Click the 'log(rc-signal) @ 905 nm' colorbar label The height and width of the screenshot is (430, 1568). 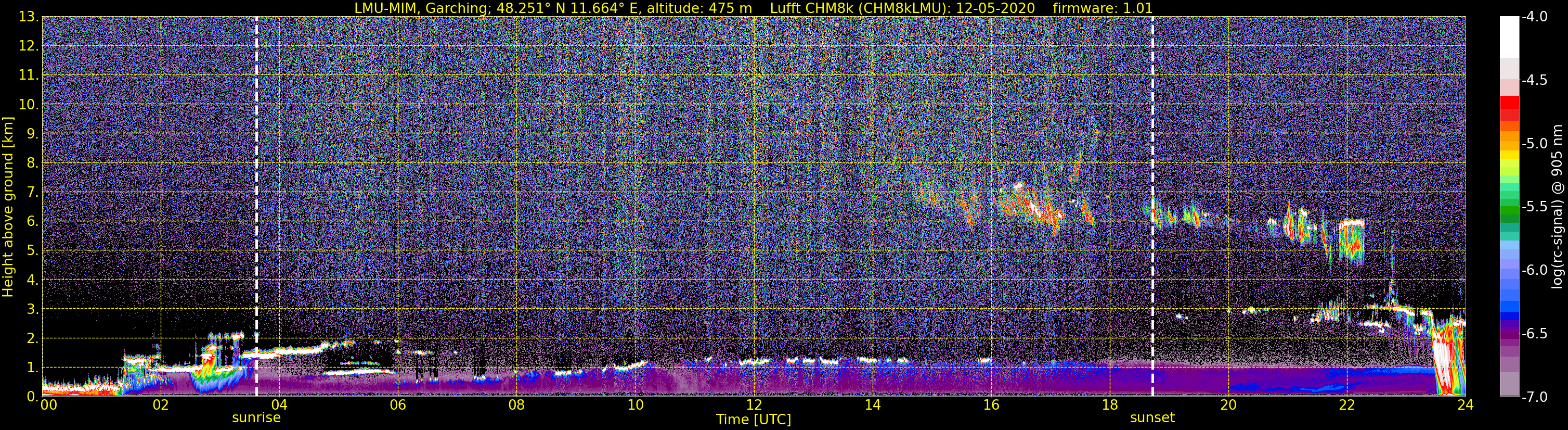1557,207
